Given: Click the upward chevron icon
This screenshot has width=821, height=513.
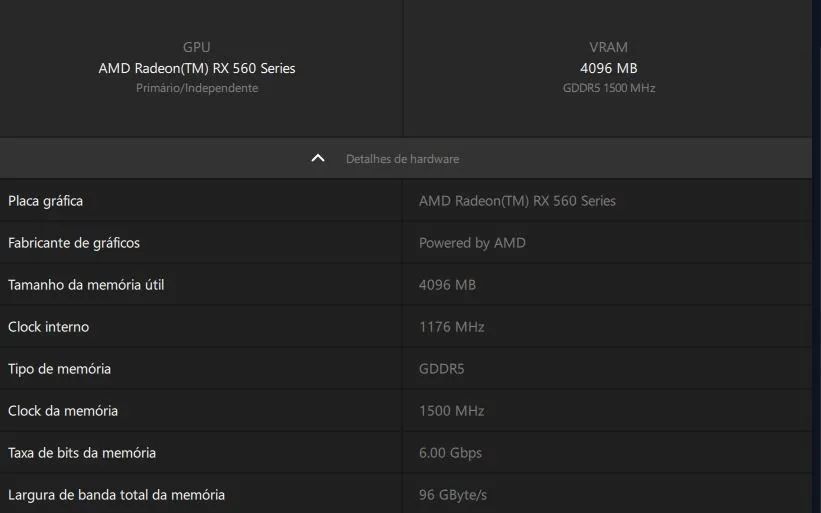Looking at the screenshot, I should [x=318, y=158].
